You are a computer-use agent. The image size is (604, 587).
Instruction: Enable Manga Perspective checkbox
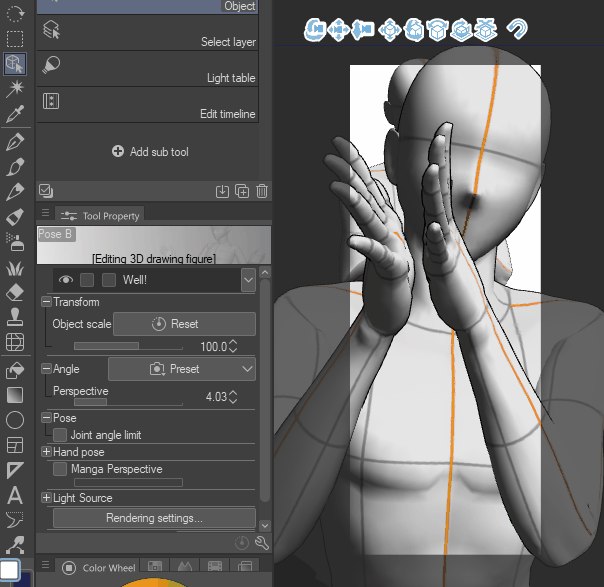60,469
